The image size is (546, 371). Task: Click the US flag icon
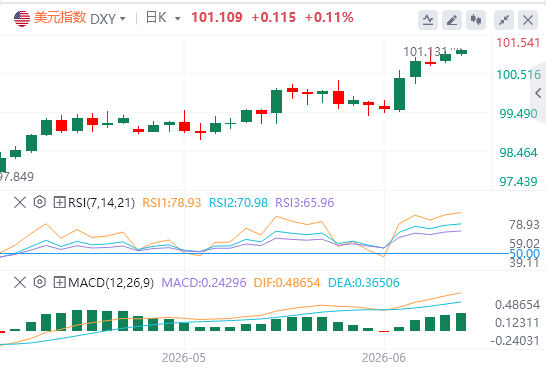point(22,18)
